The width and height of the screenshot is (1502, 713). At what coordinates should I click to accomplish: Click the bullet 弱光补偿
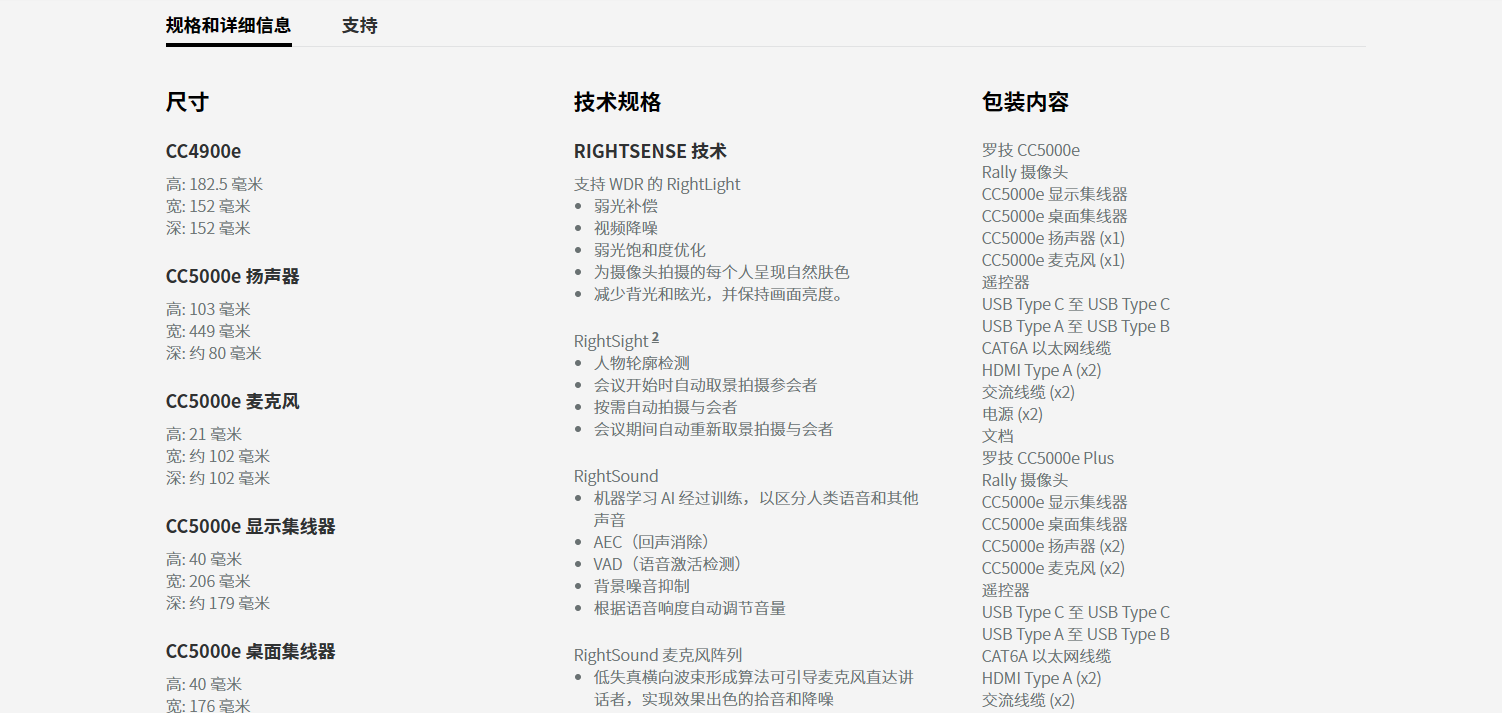coord(626,206)
